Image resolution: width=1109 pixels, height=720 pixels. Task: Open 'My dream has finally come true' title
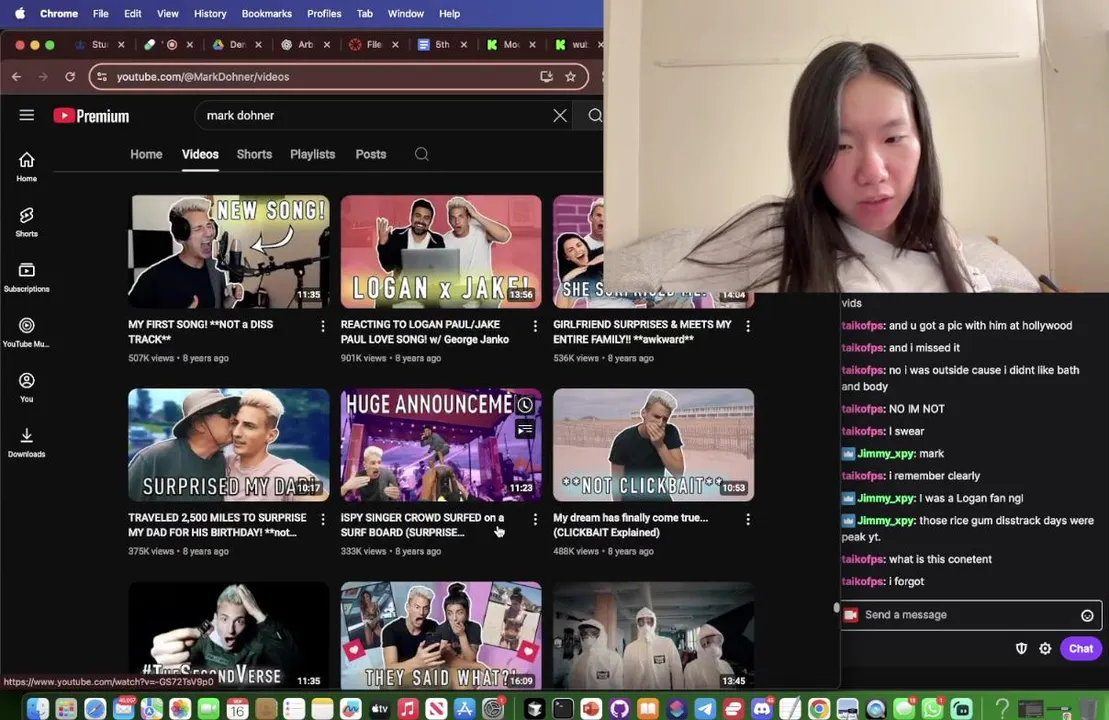click(x=630, y=525)
